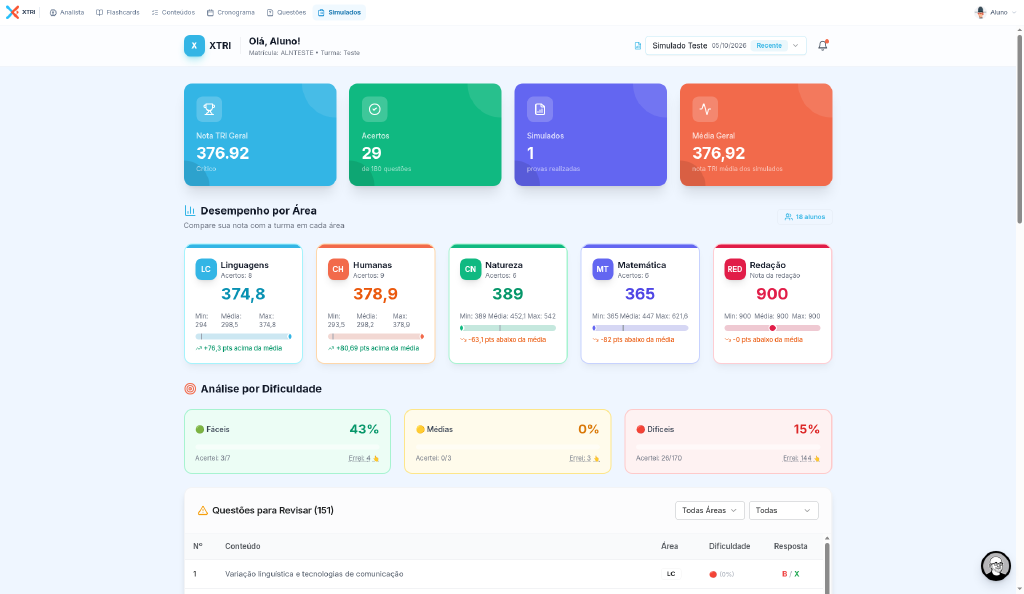This screenshot has height=594, width=1024.
Task: Open the Flashcards tab
Action: pos(118,12)
